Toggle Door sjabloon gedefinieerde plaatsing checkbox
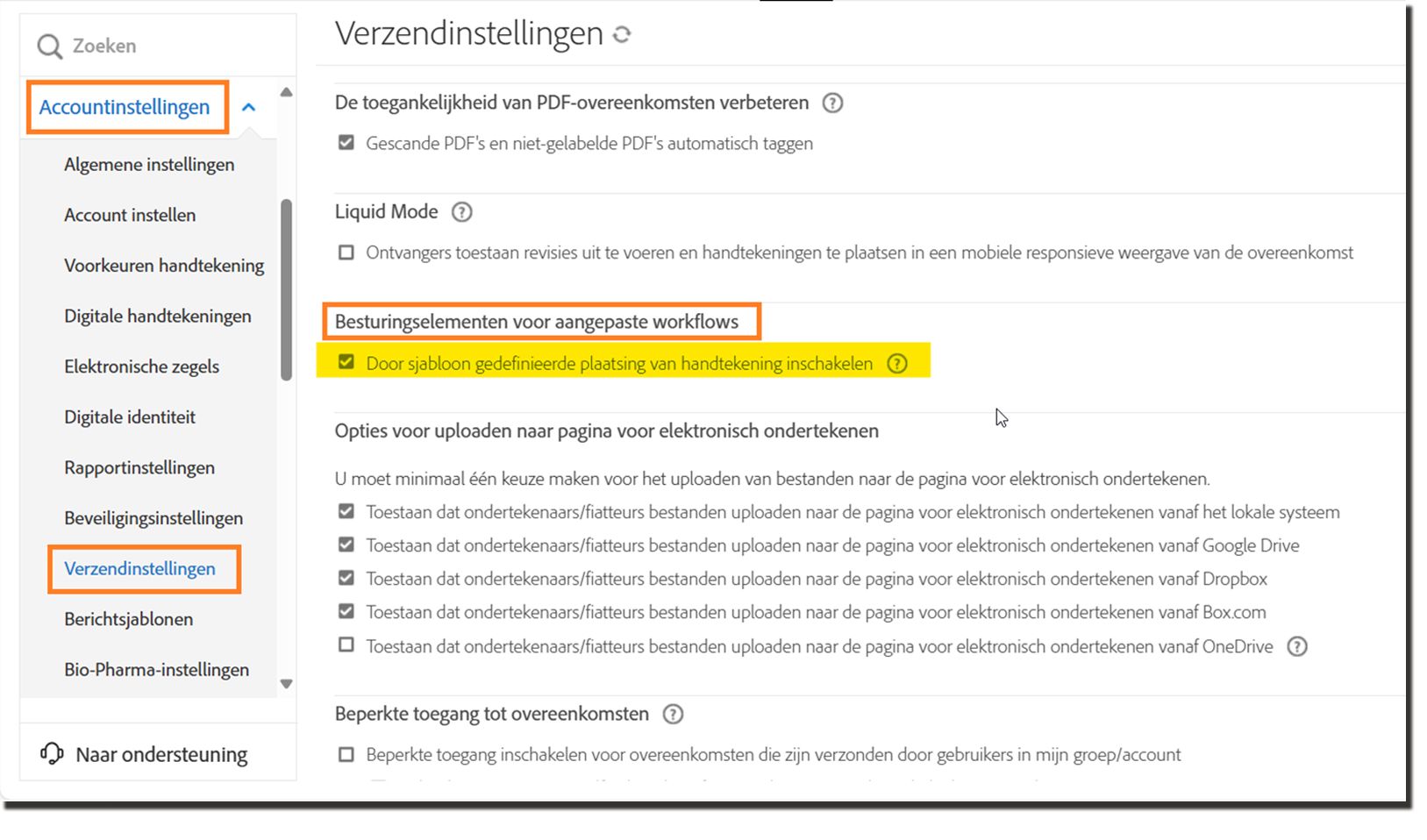 [x=346, y=362]
